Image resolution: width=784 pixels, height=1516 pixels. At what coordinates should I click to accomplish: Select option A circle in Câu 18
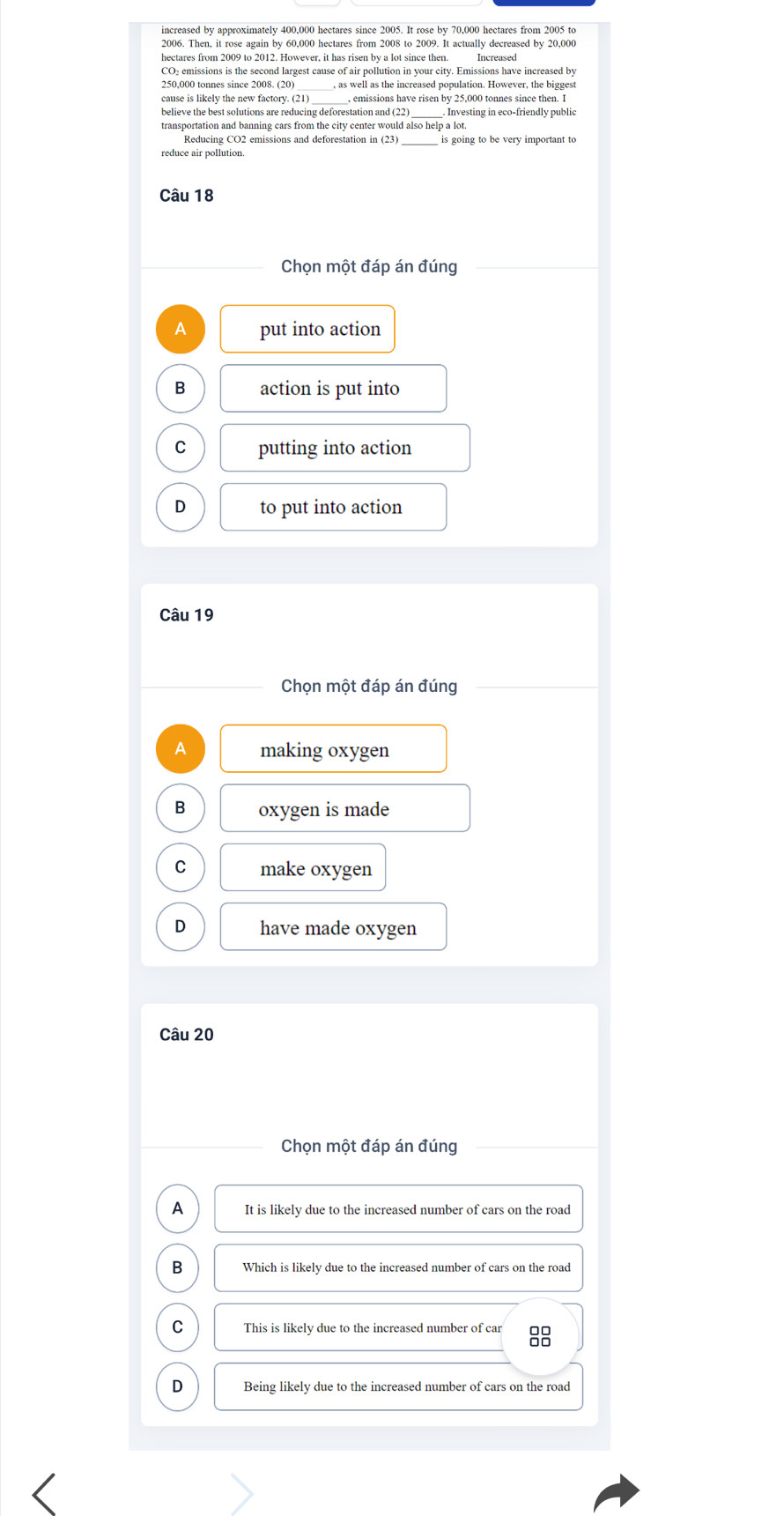pyautogui.click(x=181, y=329)
